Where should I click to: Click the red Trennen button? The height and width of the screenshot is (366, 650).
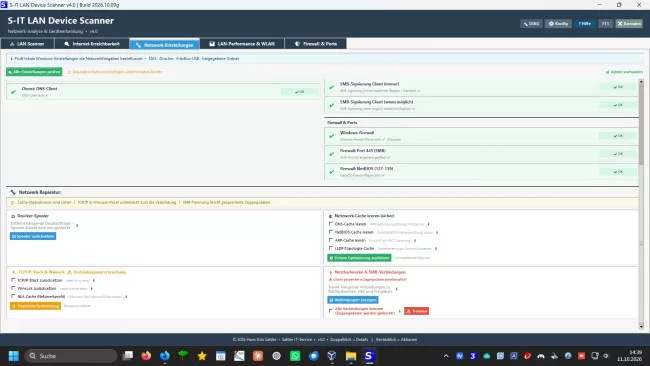(416, 311)
